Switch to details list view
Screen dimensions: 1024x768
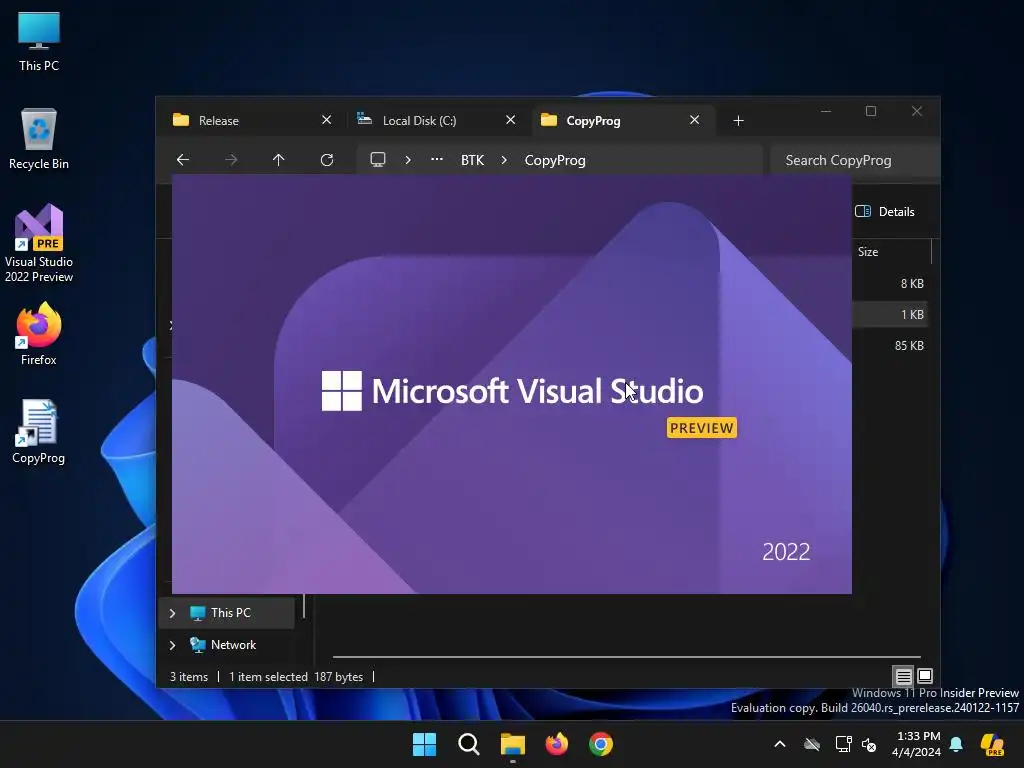tap(903, 676)
